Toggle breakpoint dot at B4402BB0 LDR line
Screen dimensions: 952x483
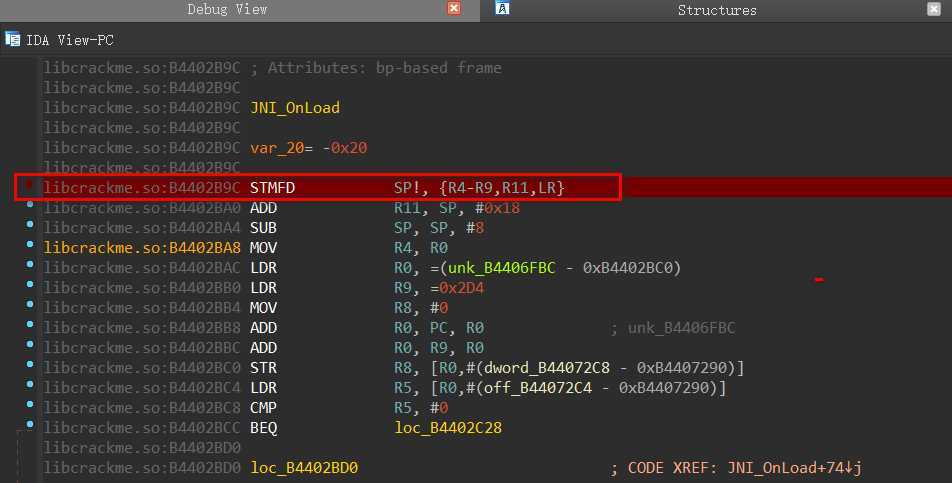coord(29,285)
